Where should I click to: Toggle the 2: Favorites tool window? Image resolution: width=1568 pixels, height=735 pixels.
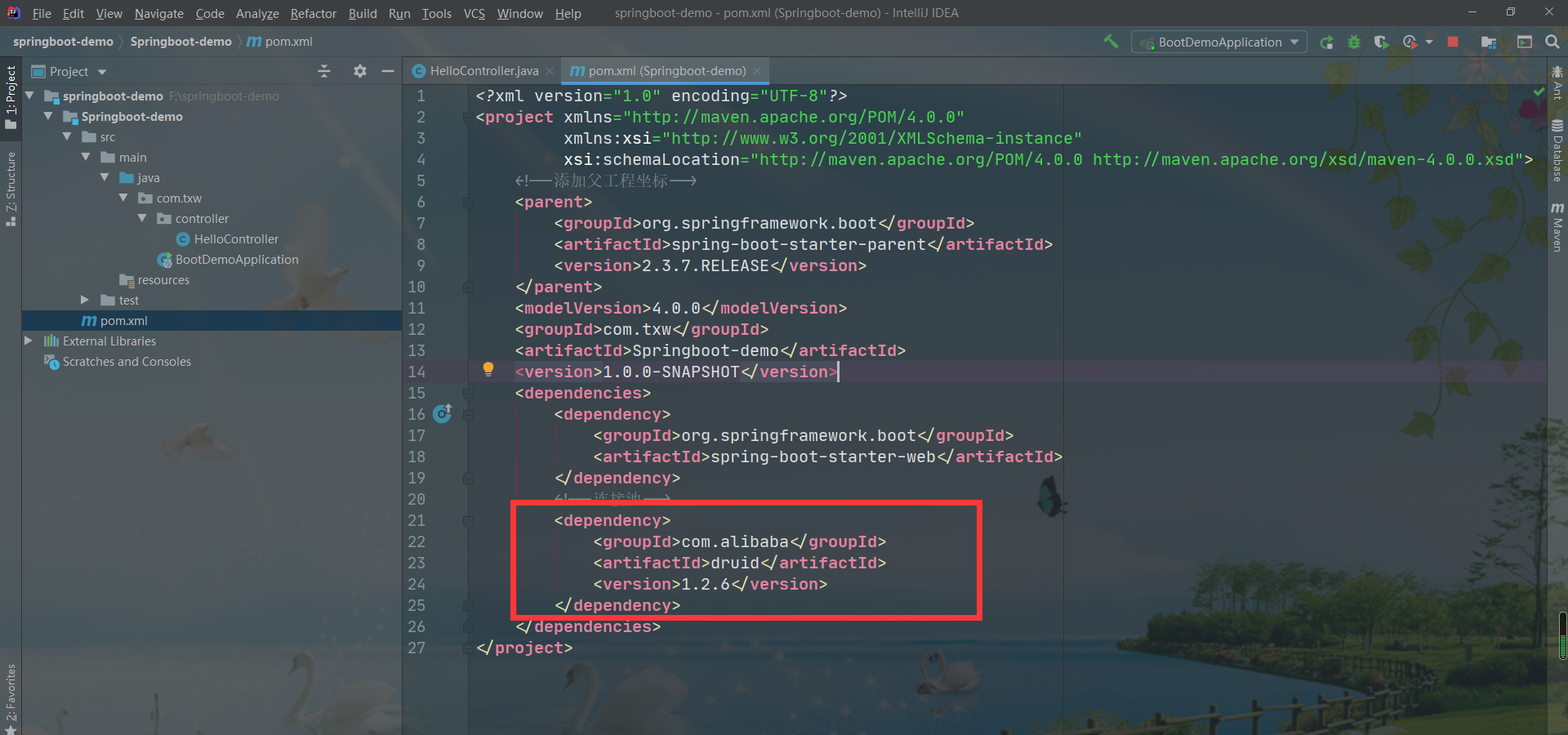(x=11, y=698)
